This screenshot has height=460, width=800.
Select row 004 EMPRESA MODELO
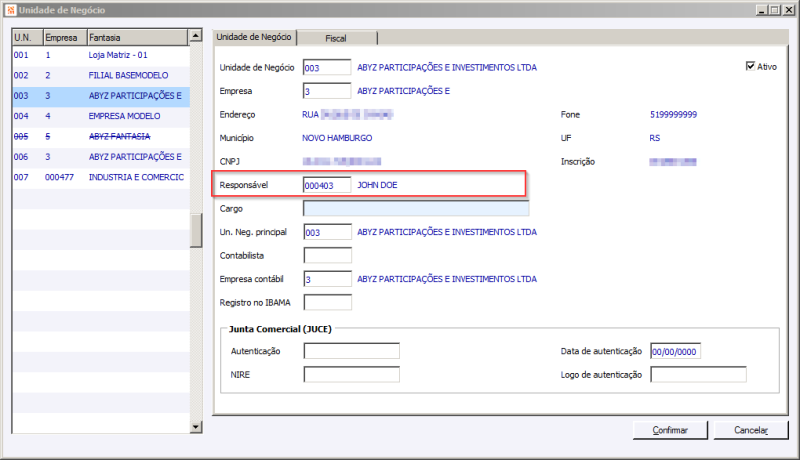click(x=101, y=116)
